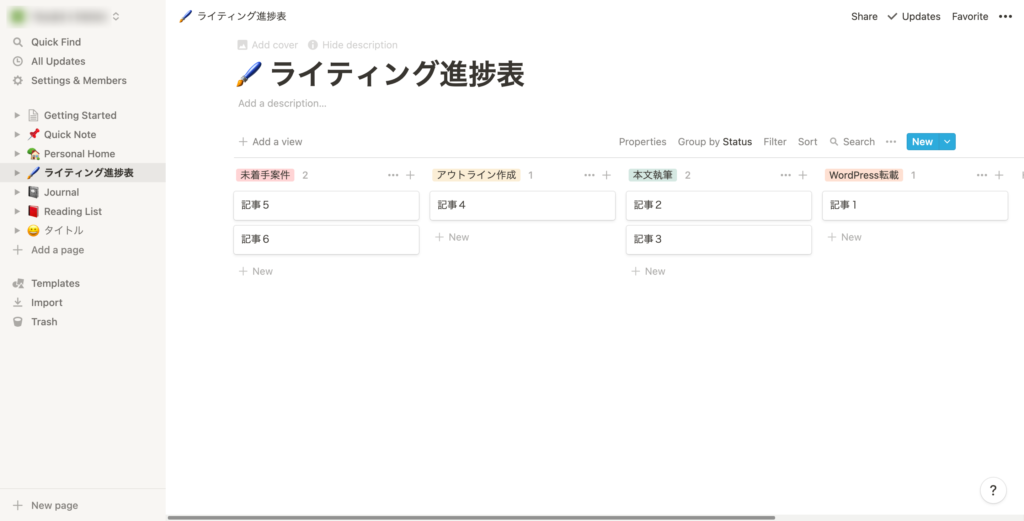
Task: Click New page at sidebar bottom
Action: 82,505
